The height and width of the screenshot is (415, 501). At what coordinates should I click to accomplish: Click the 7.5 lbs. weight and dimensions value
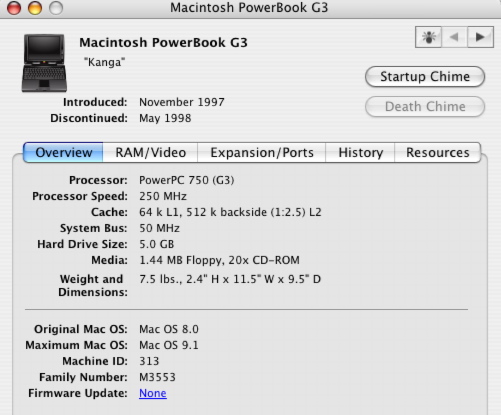coord(230,279)
